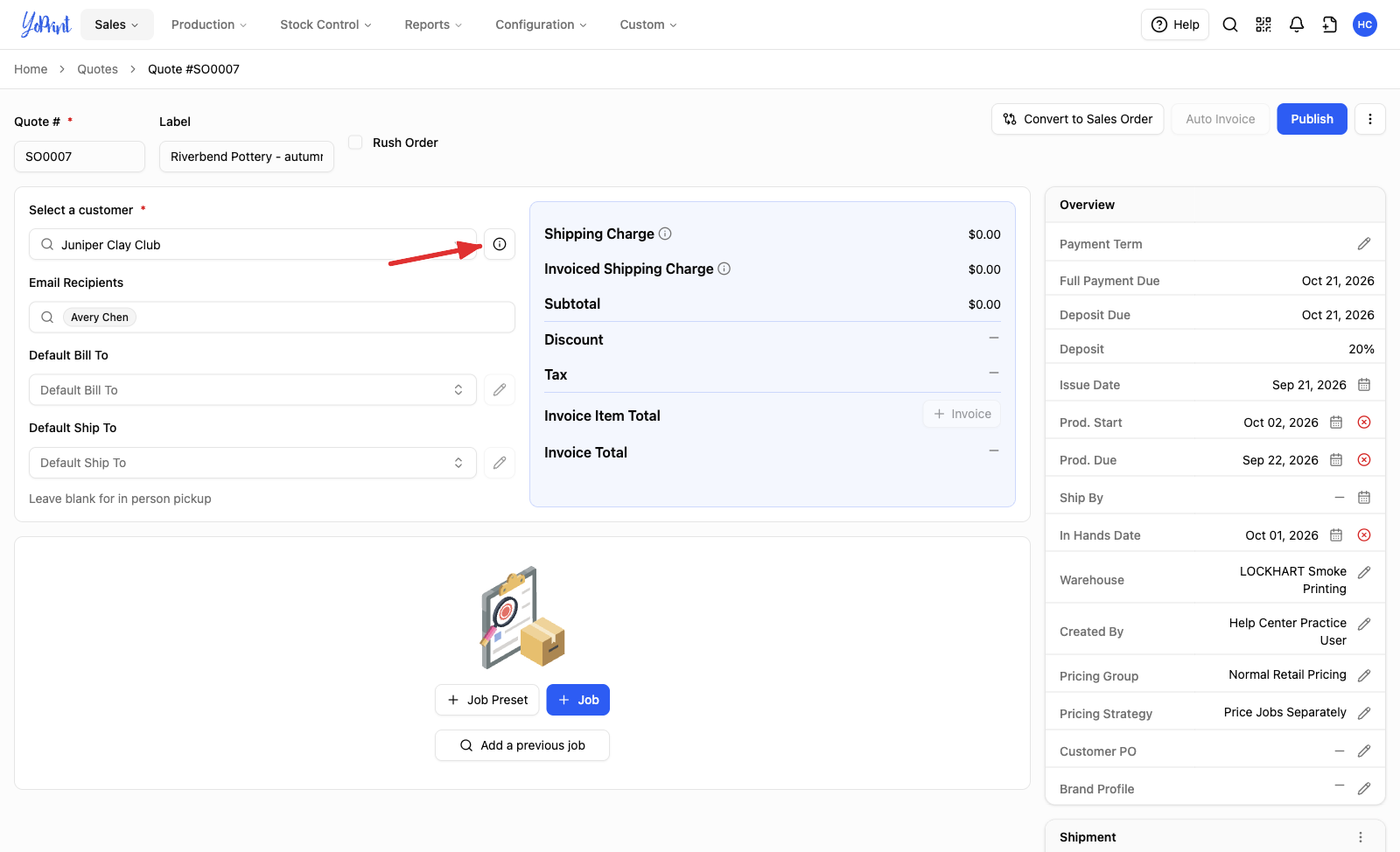Open the Production menu
The height and width of the screenshot is (852, 1400).
[x=209, y=24]
